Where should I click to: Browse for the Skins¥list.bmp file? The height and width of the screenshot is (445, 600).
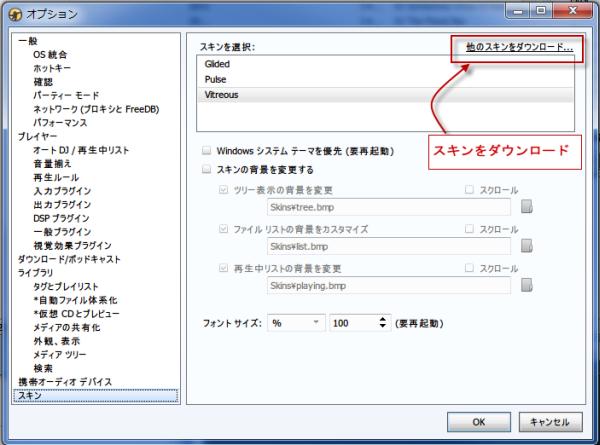point(527,246)
